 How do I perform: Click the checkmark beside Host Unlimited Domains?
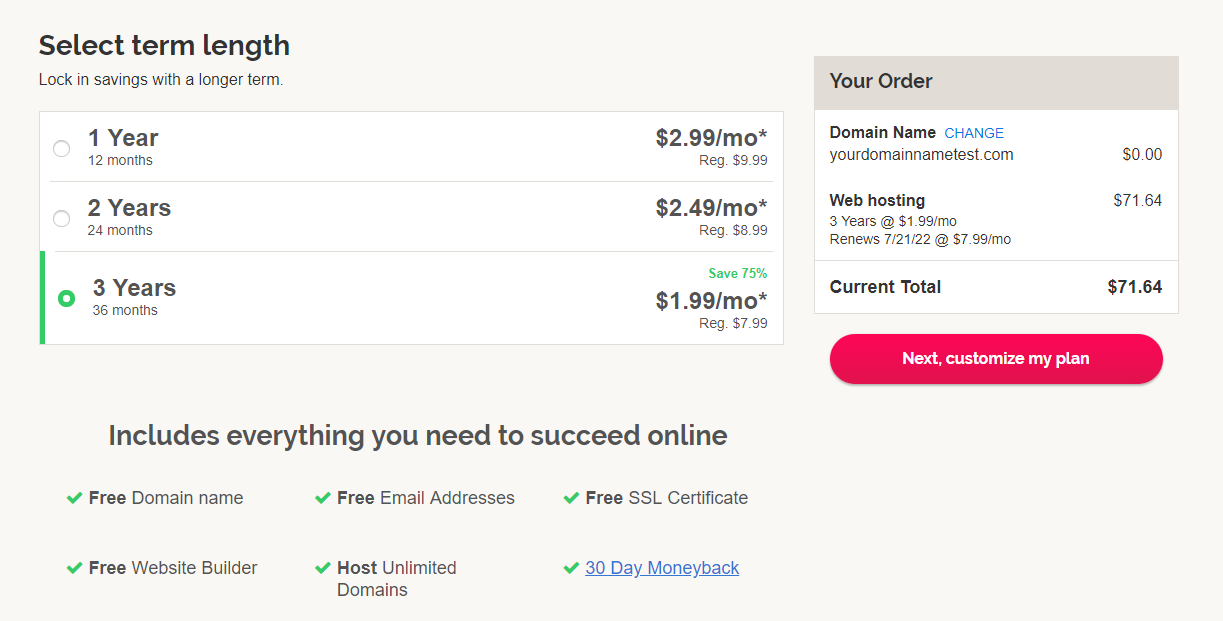(x=323, y=568)
